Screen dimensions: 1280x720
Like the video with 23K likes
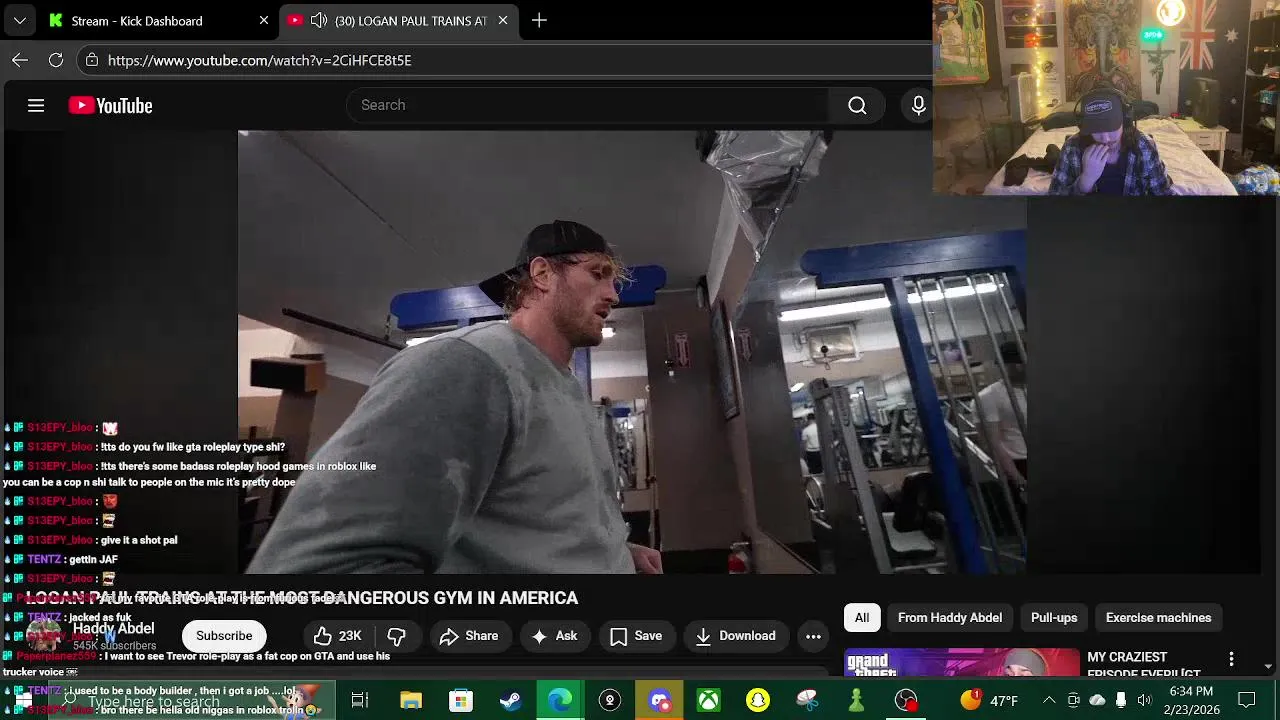tap(338, 636)
